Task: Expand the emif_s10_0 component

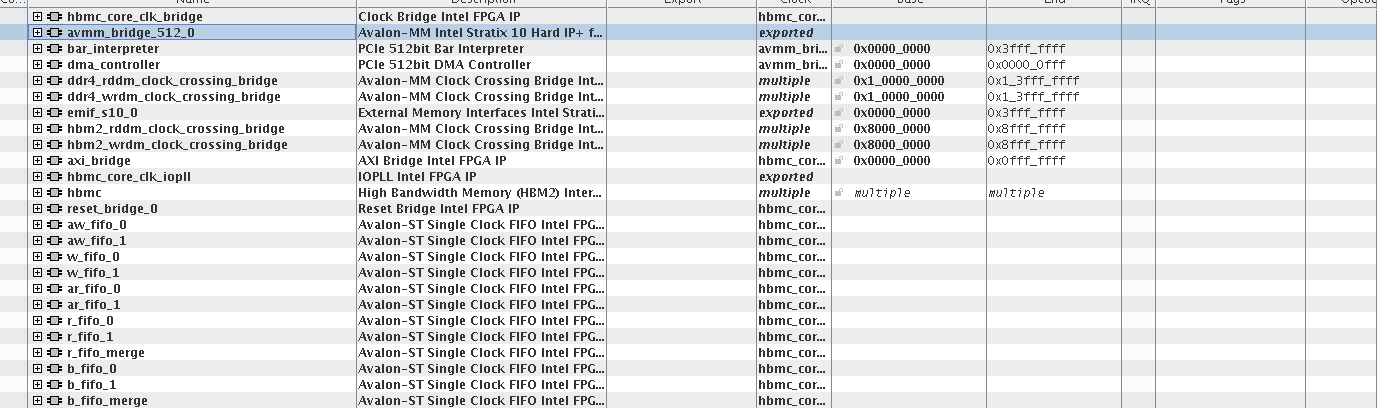Action: (x=37, y=113)
